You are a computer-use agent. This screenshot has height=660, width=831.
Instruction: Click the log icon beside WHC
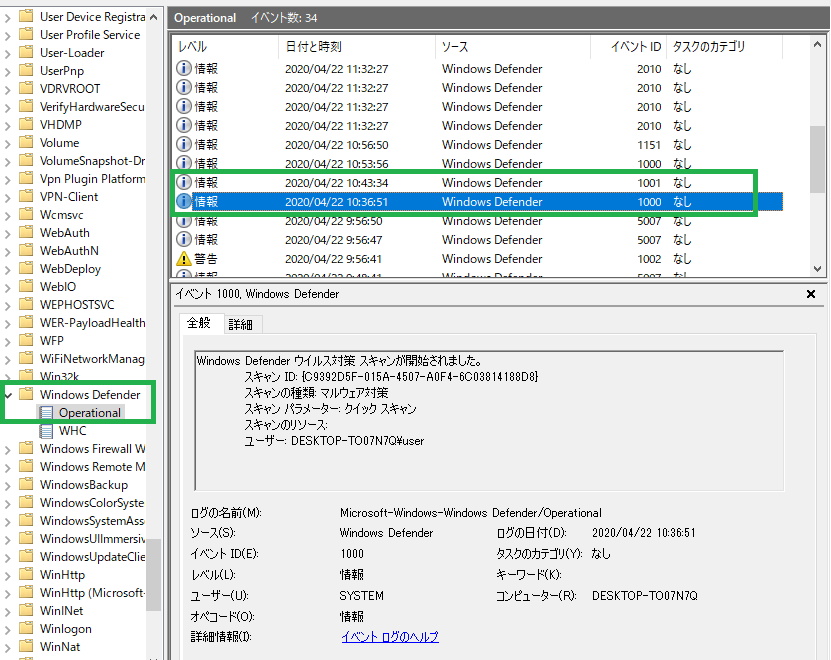(x=47, y=430)
